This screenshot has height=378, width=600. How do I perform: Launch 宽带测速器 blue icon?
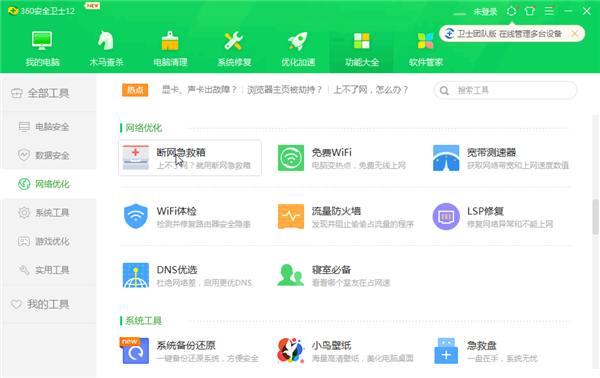(x=446, y=158)
